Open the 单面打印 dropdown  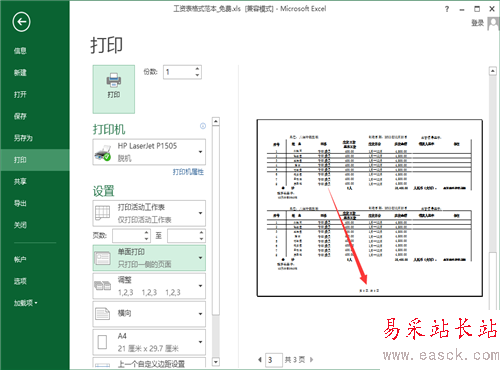[149, 258]
